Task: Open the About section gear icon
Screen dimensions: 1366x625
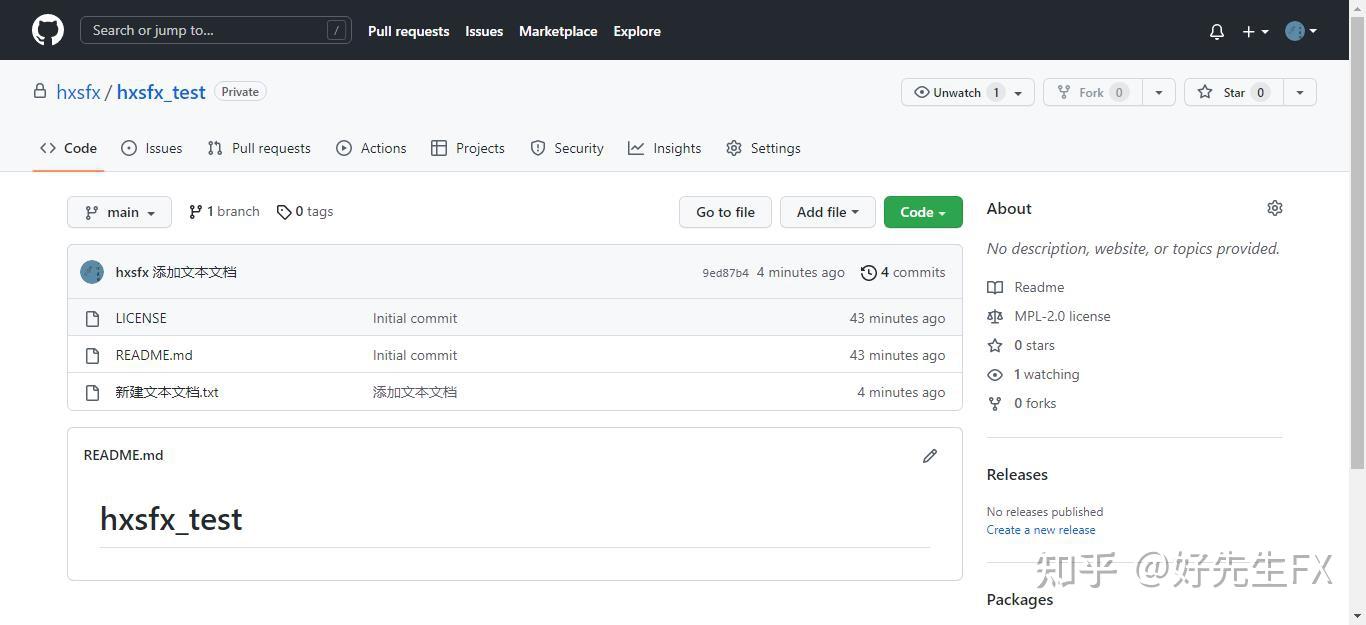Action: pyautogui.click(x=1275, y=208)
